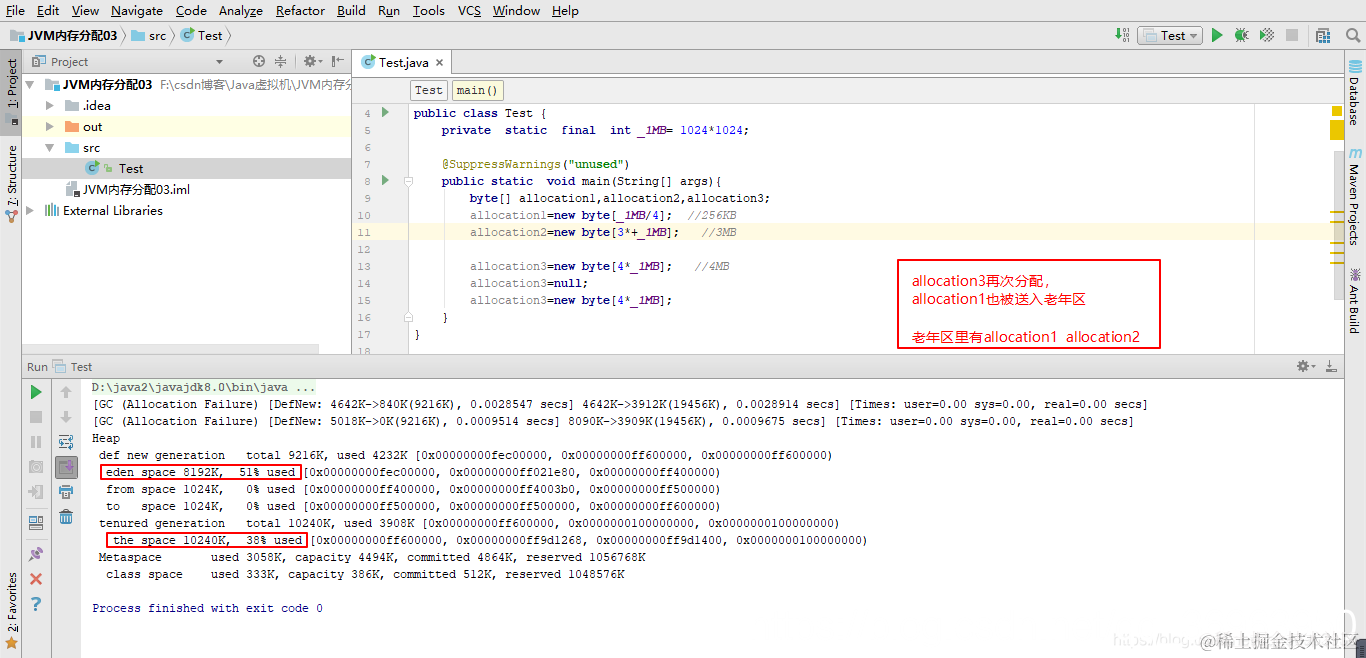Toggle the 7: Structure tool window

click(11, 182)
